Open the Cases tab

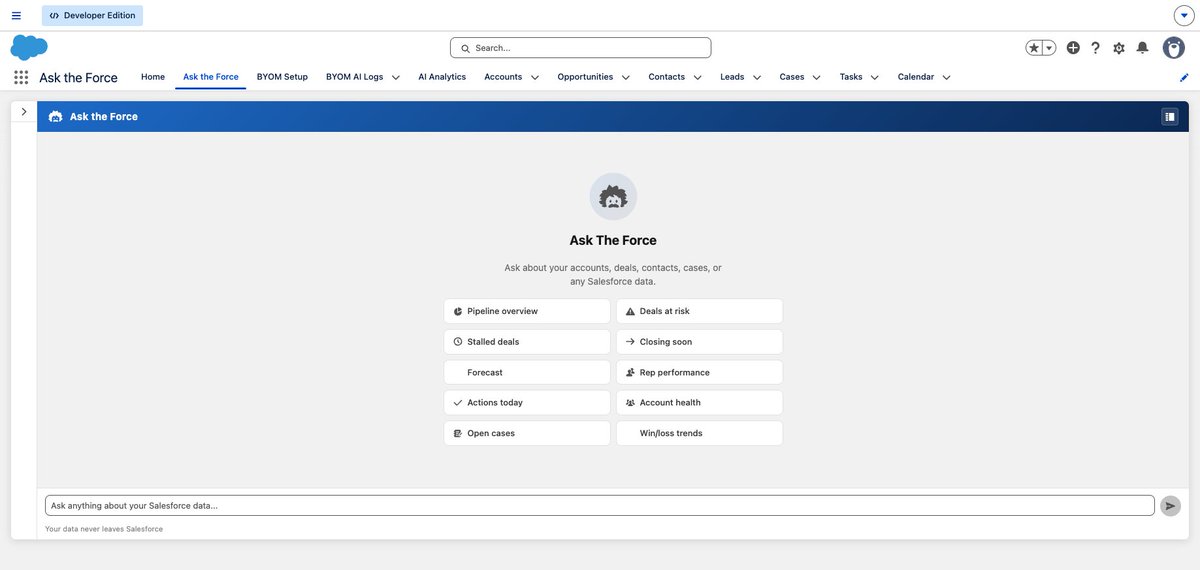click(x=792, y=77)
